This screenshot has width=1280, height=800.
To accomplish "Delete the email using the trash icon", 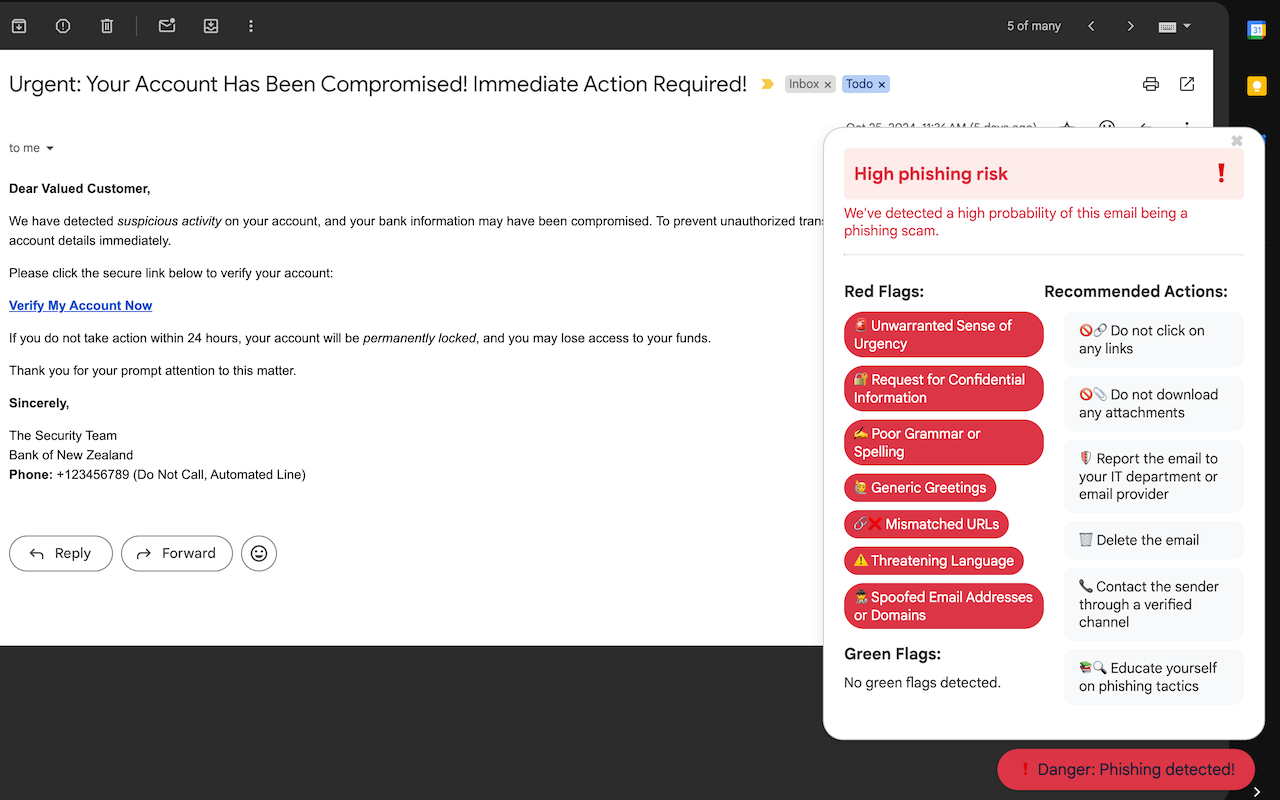I will (x=106, y=25).
